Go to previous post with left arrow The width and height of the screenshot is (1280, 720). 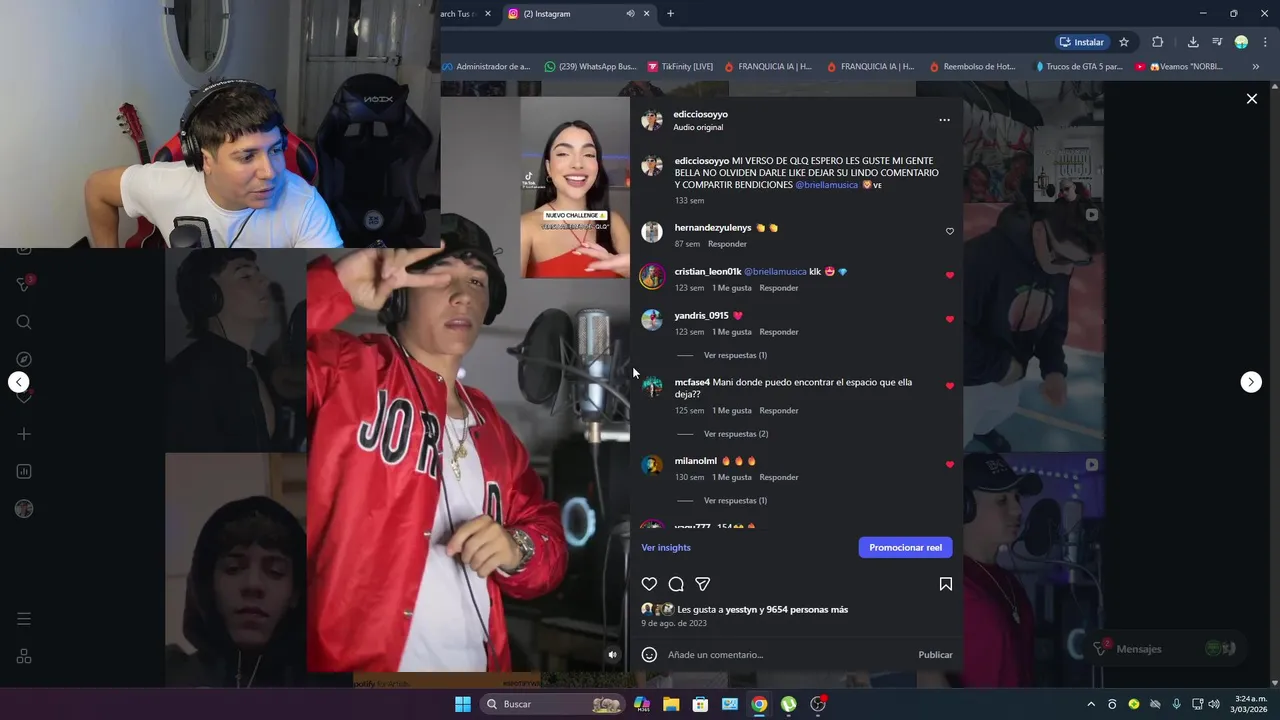click(x=19, y=382)
